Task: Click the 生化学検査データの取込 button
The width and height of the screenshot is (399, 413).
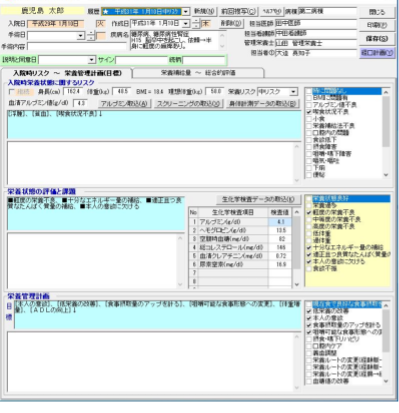Action: (x=258, y=200)
